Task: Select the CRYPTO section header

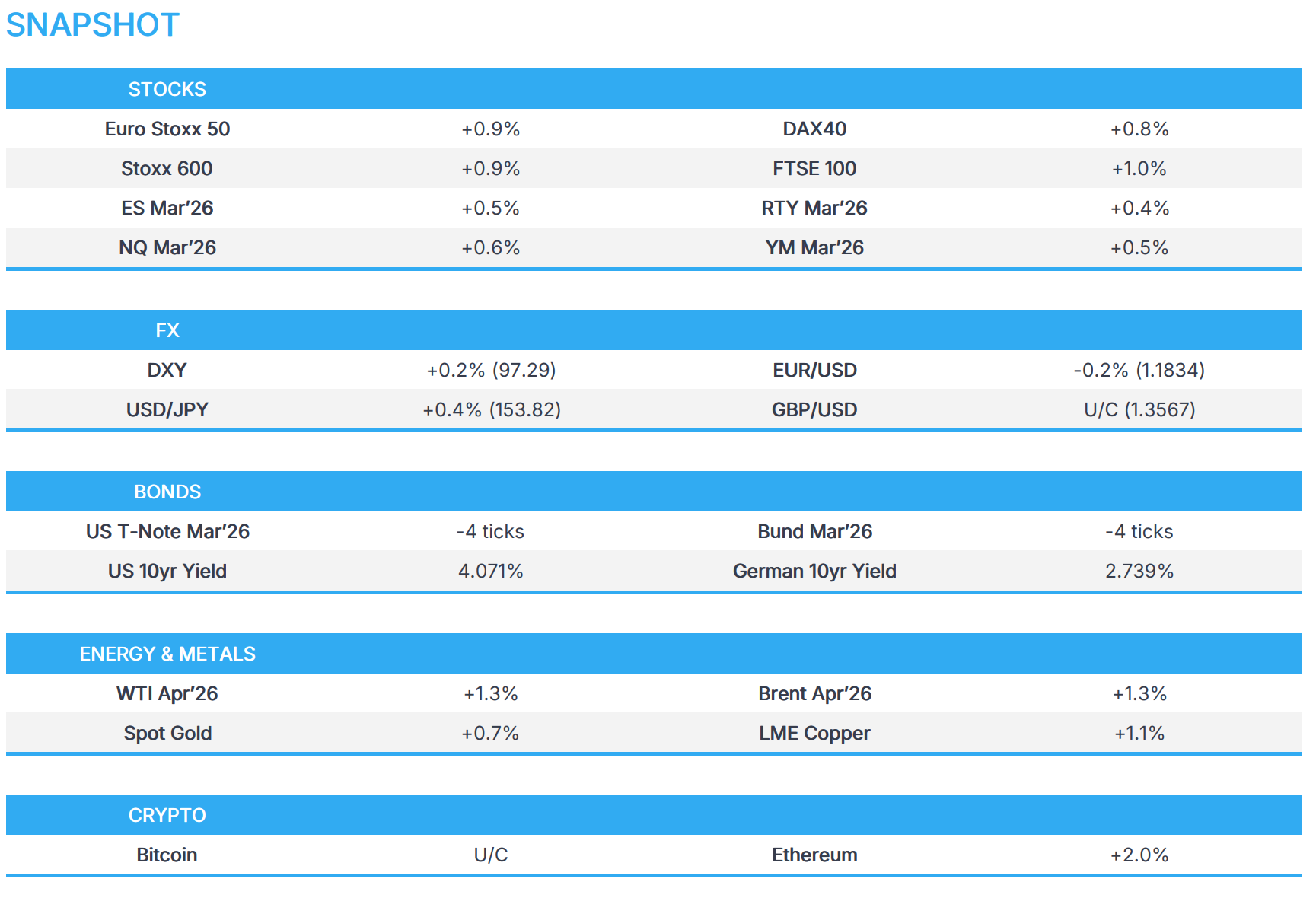Action: [167, 815]
